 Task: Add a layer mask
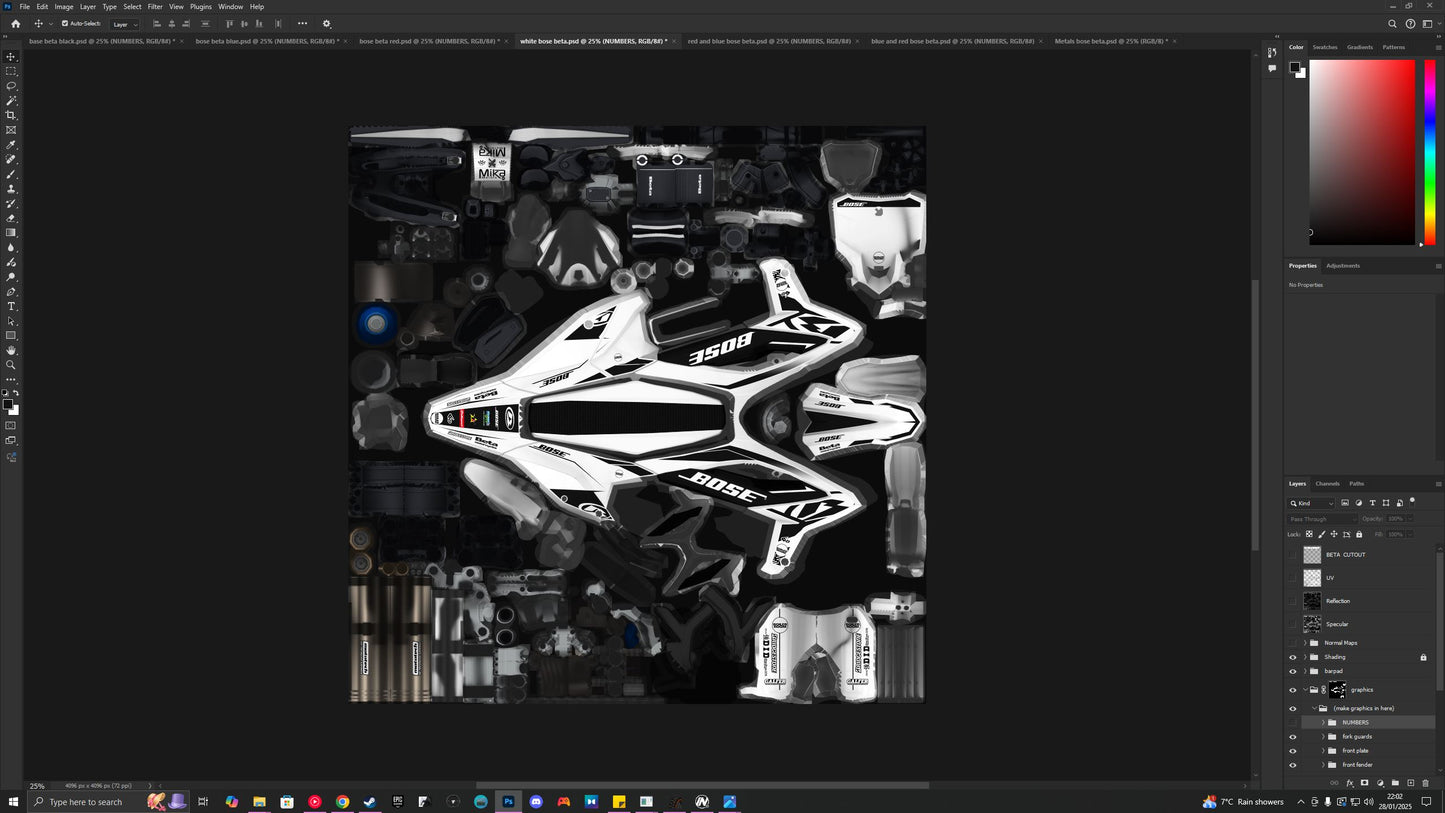(1364, 783)
